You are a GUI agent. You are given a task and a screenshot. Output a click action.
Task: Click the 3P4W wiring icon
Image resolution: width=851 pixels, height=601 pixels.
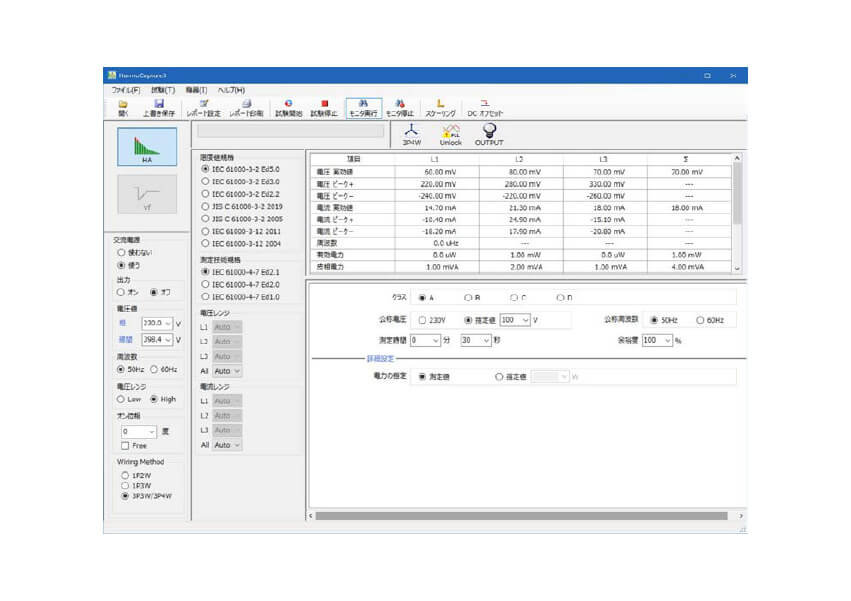point(411,134)
